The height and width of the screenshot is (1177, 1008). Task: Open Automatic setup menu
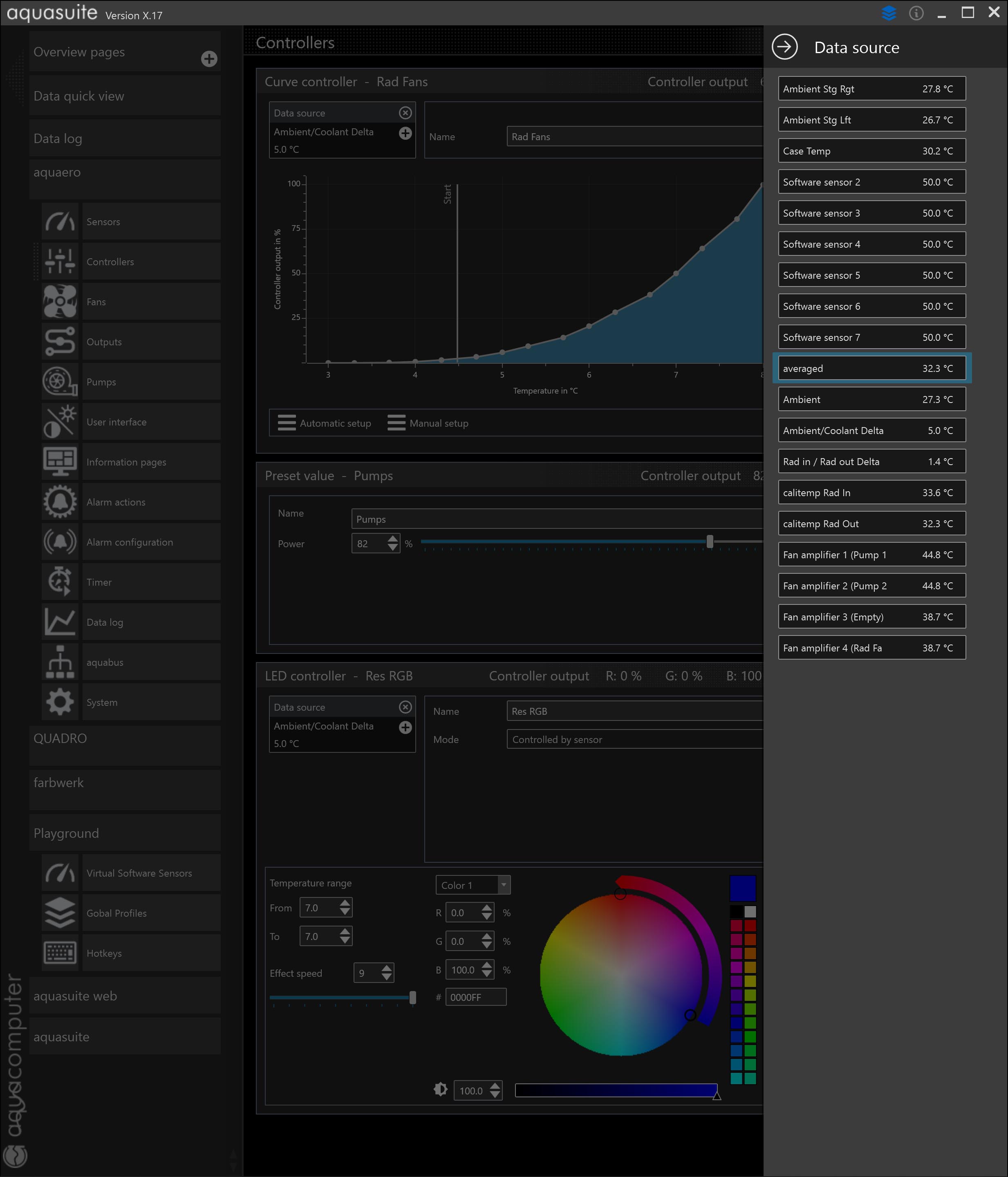click(x=324, y=423)
